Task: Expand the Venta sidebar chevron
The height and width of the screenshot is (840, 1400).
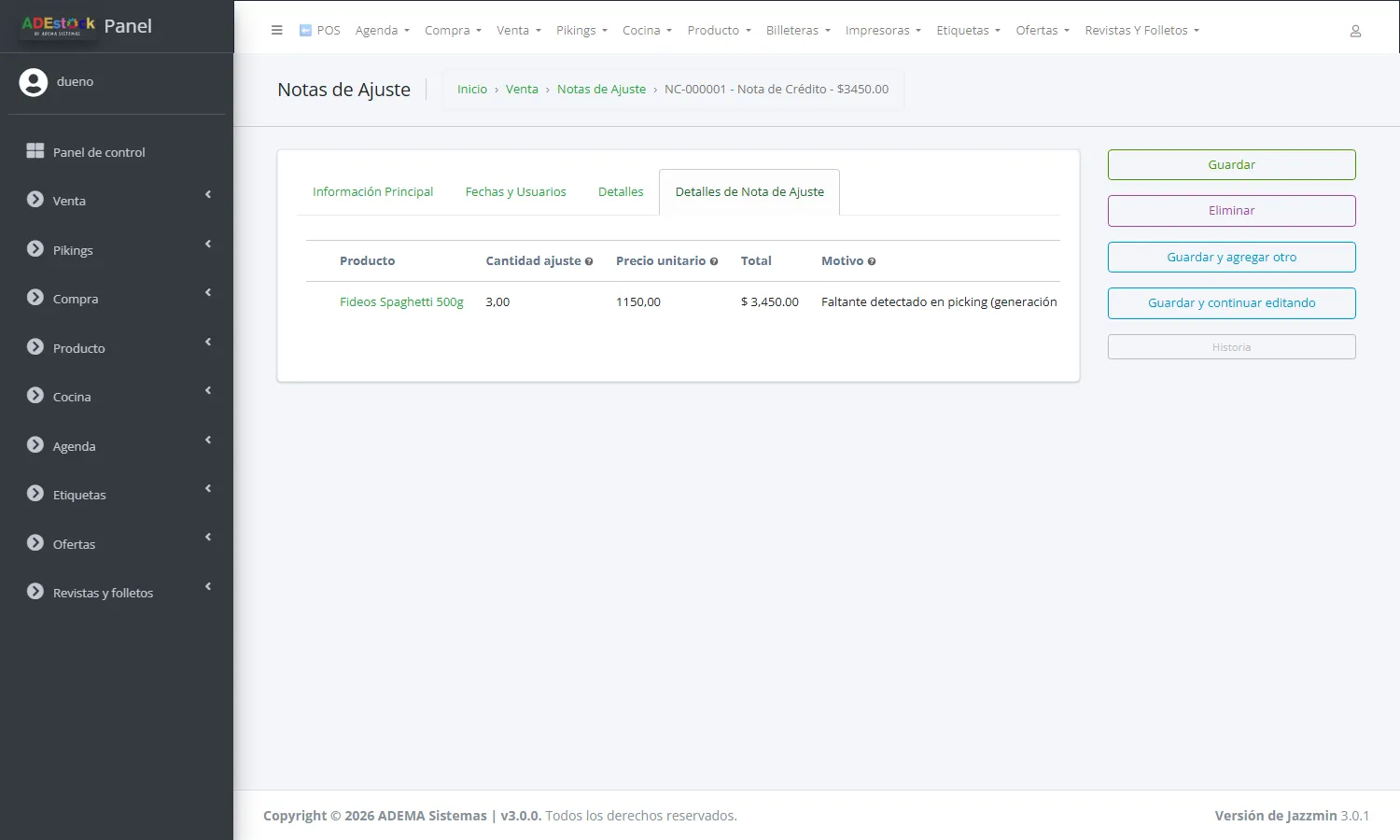Action: point(208,195)
